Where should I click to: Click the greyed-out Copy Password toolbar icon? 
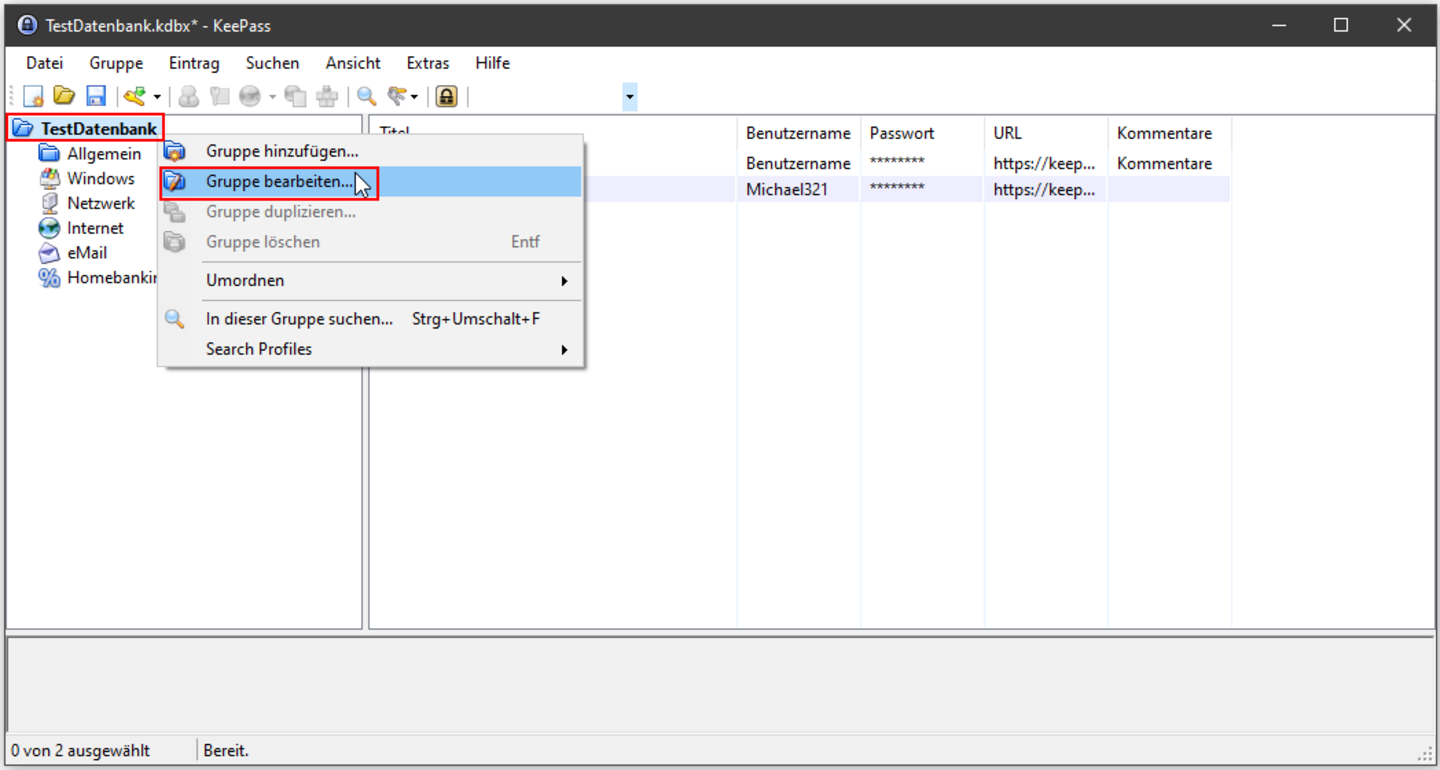click(x=219, y=96)
